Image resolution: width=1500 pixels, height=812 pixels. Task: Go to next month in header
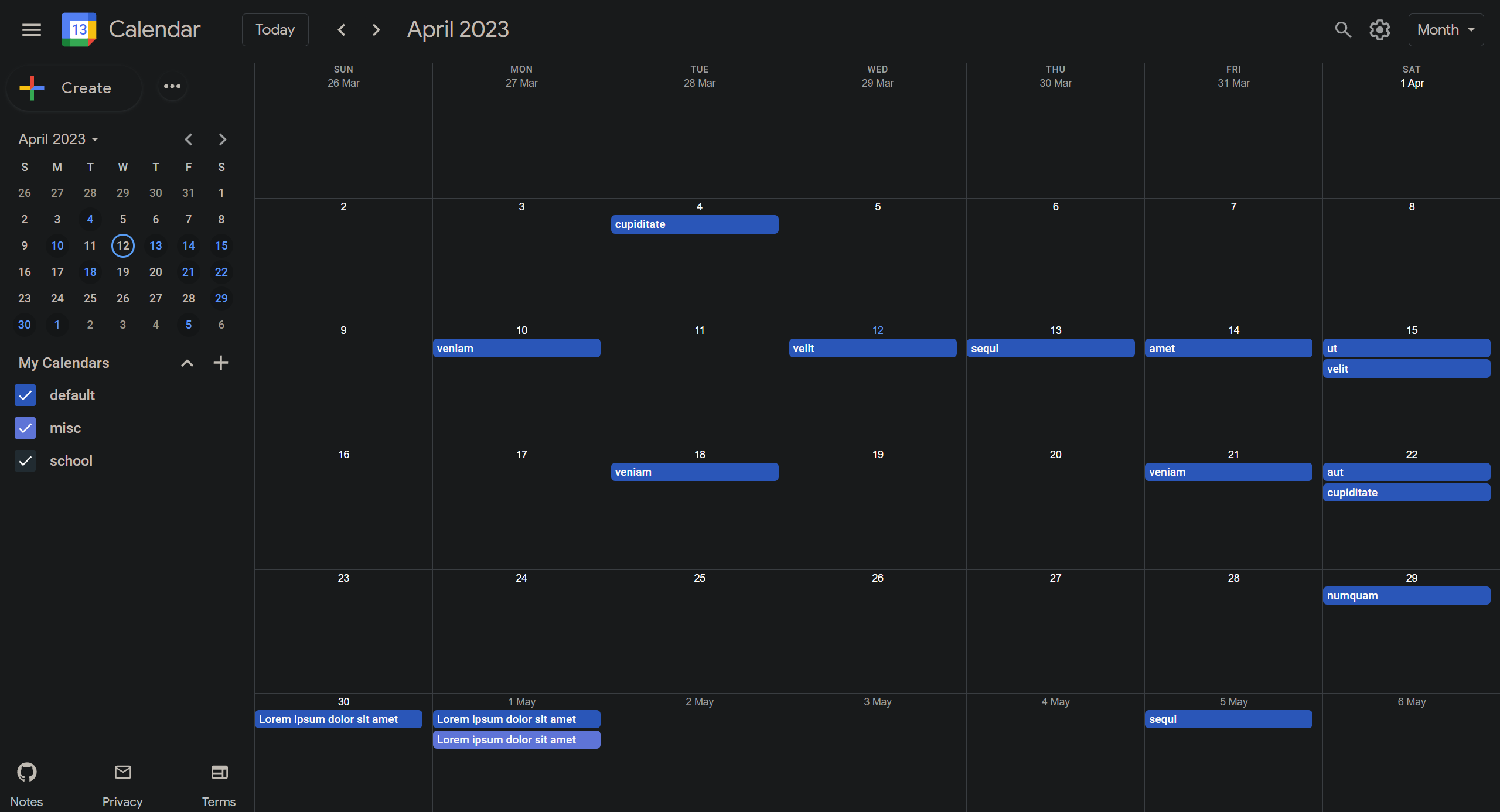tap(376, 30)
